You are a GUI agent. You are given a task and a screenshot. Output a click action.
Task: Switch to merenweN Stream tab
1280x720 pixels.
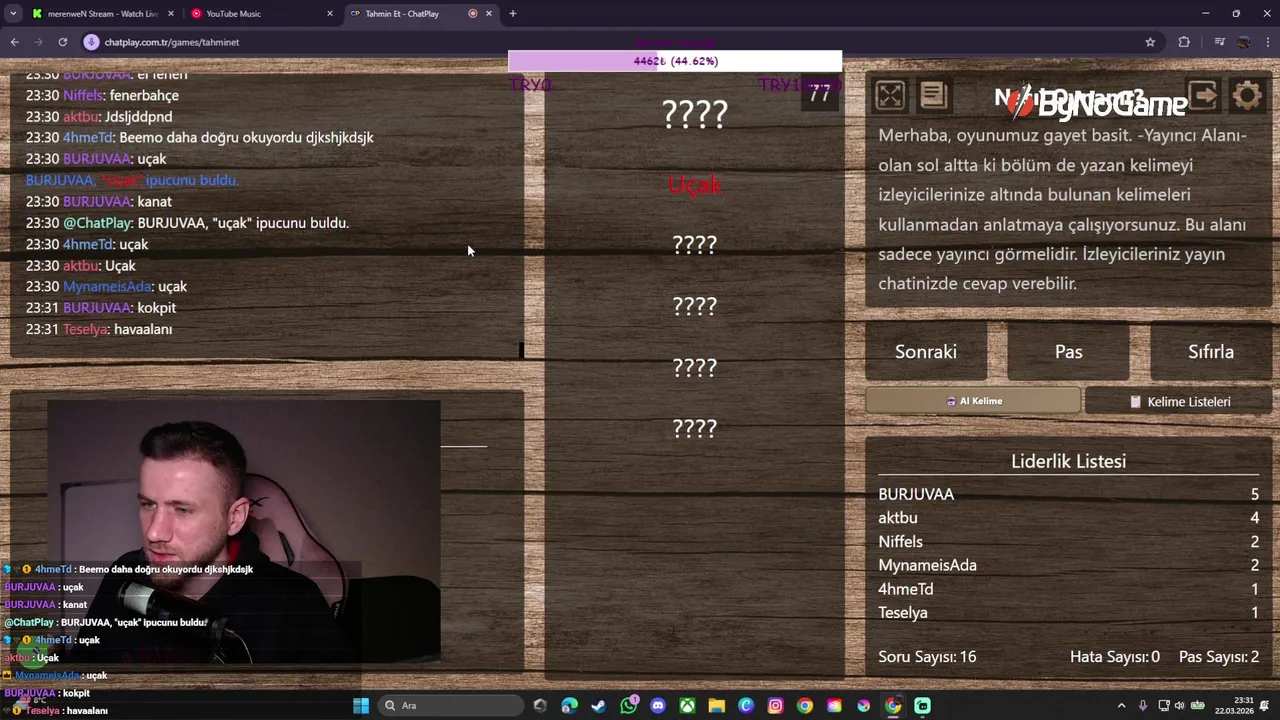point(102,14)
